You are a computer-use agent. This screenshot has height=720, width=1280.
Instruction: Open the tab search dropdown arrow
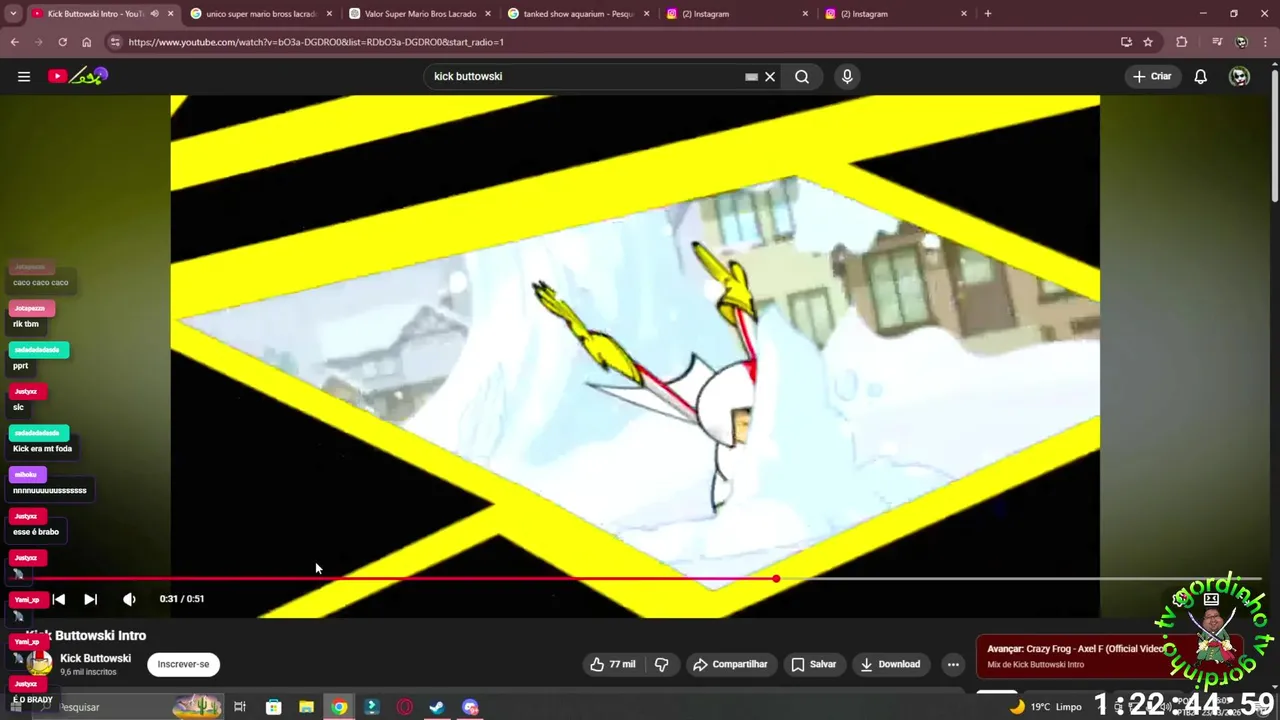[x=13, y=14]
